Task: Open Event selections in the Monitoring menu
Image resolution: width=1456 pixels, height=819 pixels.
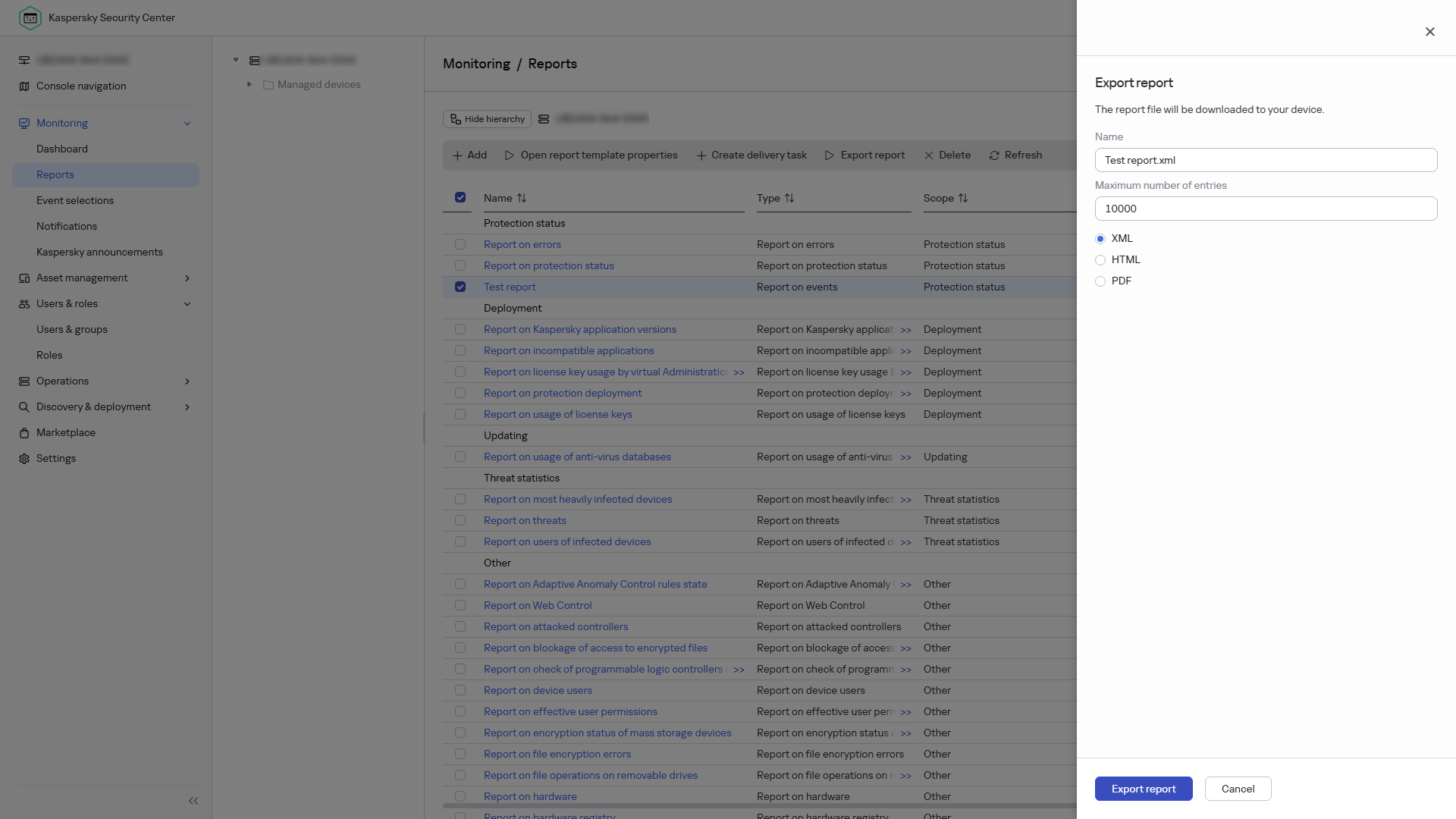Action: [x=75, y=201]
